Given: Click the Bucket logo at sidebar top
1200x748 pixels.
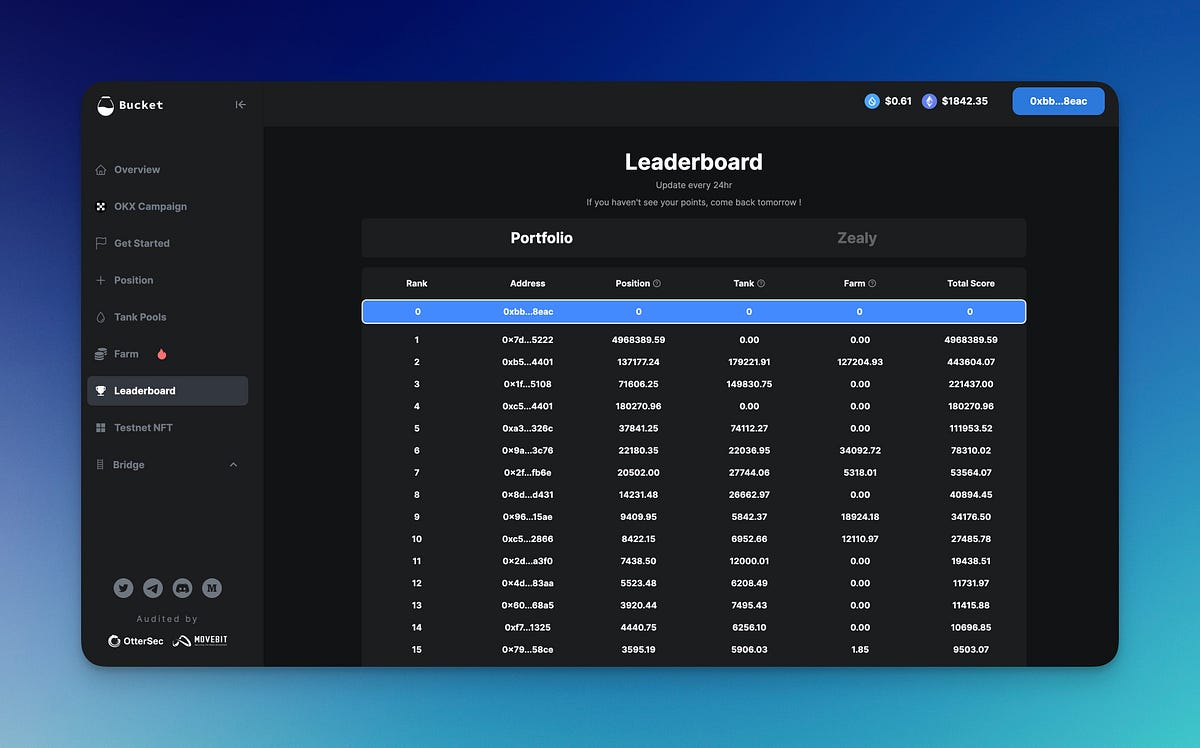Looking at the screenshot, I should point(103,104).
